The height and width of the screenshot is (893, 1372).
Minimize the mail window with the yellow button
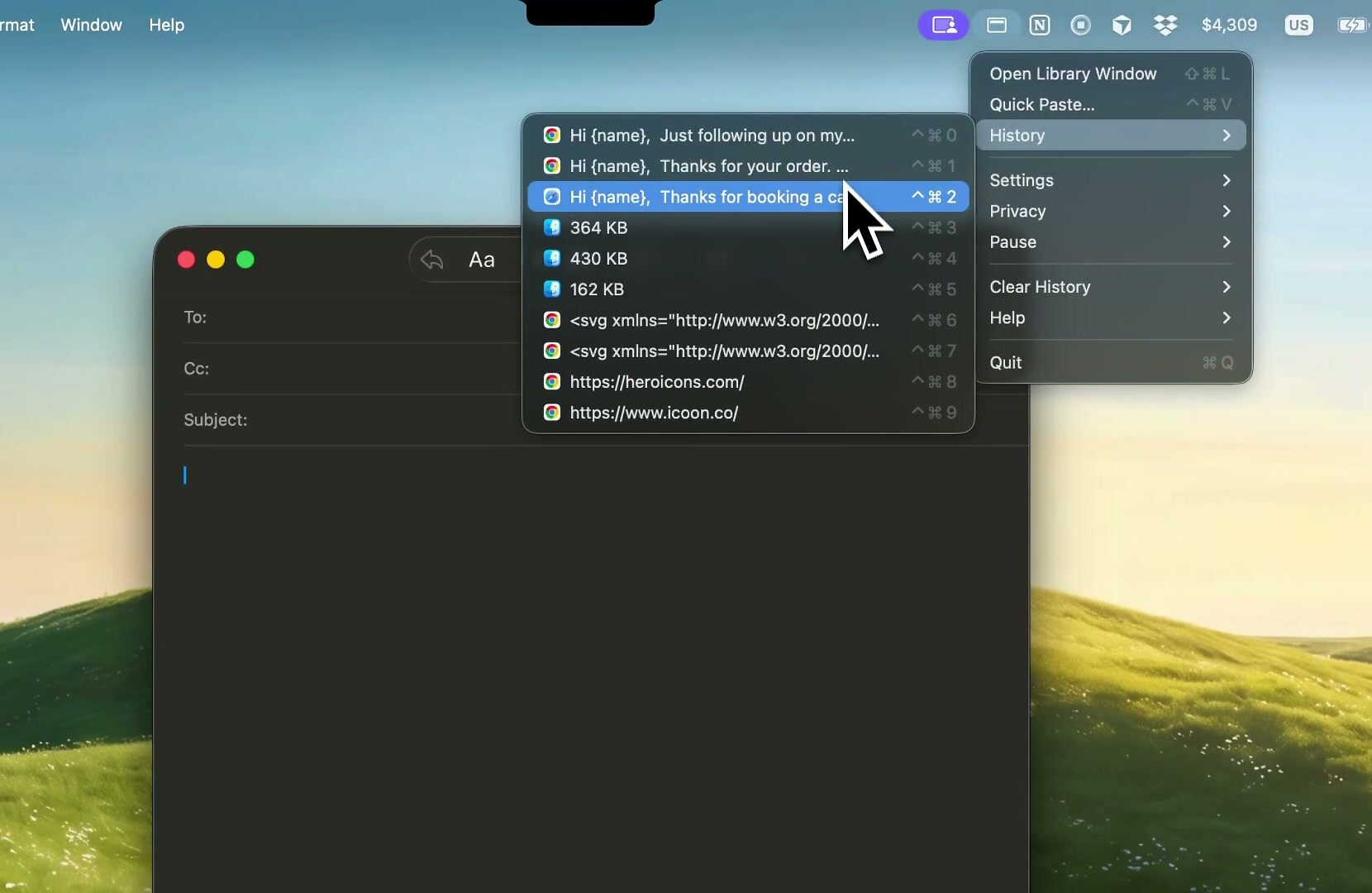pos(216,260)
